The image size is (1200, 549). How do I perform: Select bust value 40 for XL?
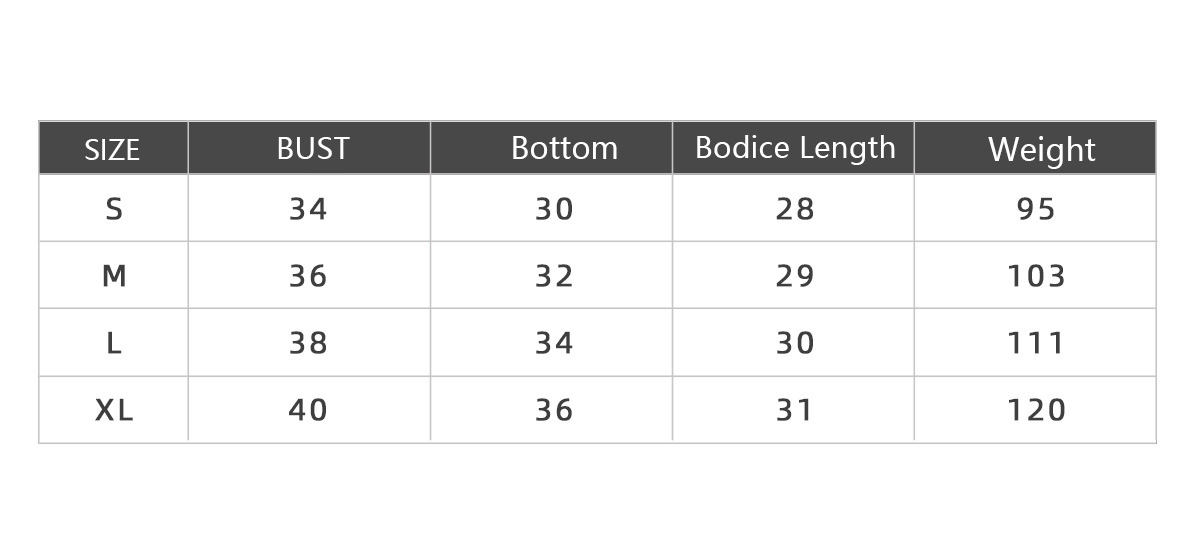point(308,410)
